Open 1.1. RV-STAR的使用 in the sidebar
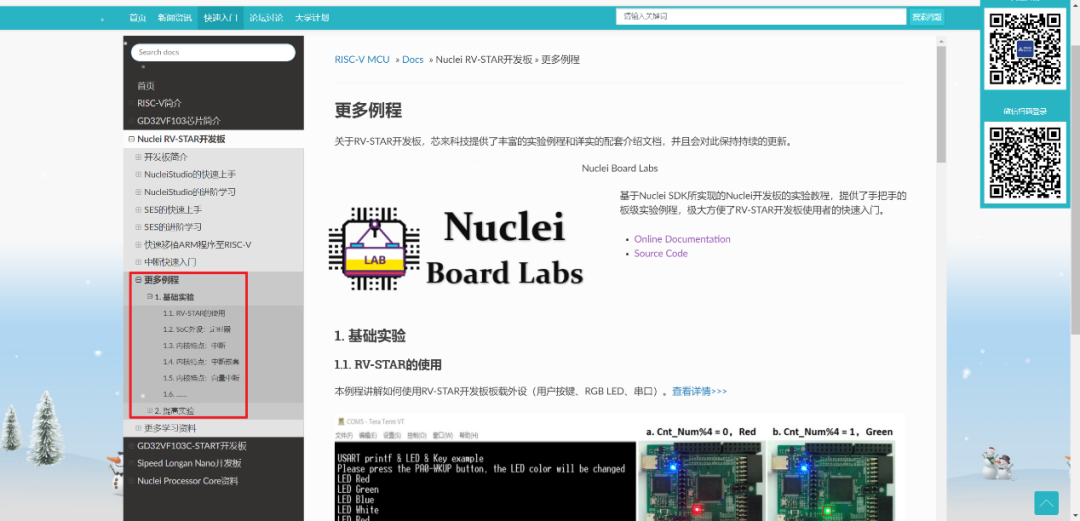 pyautogui.click(x=194, y=313)
